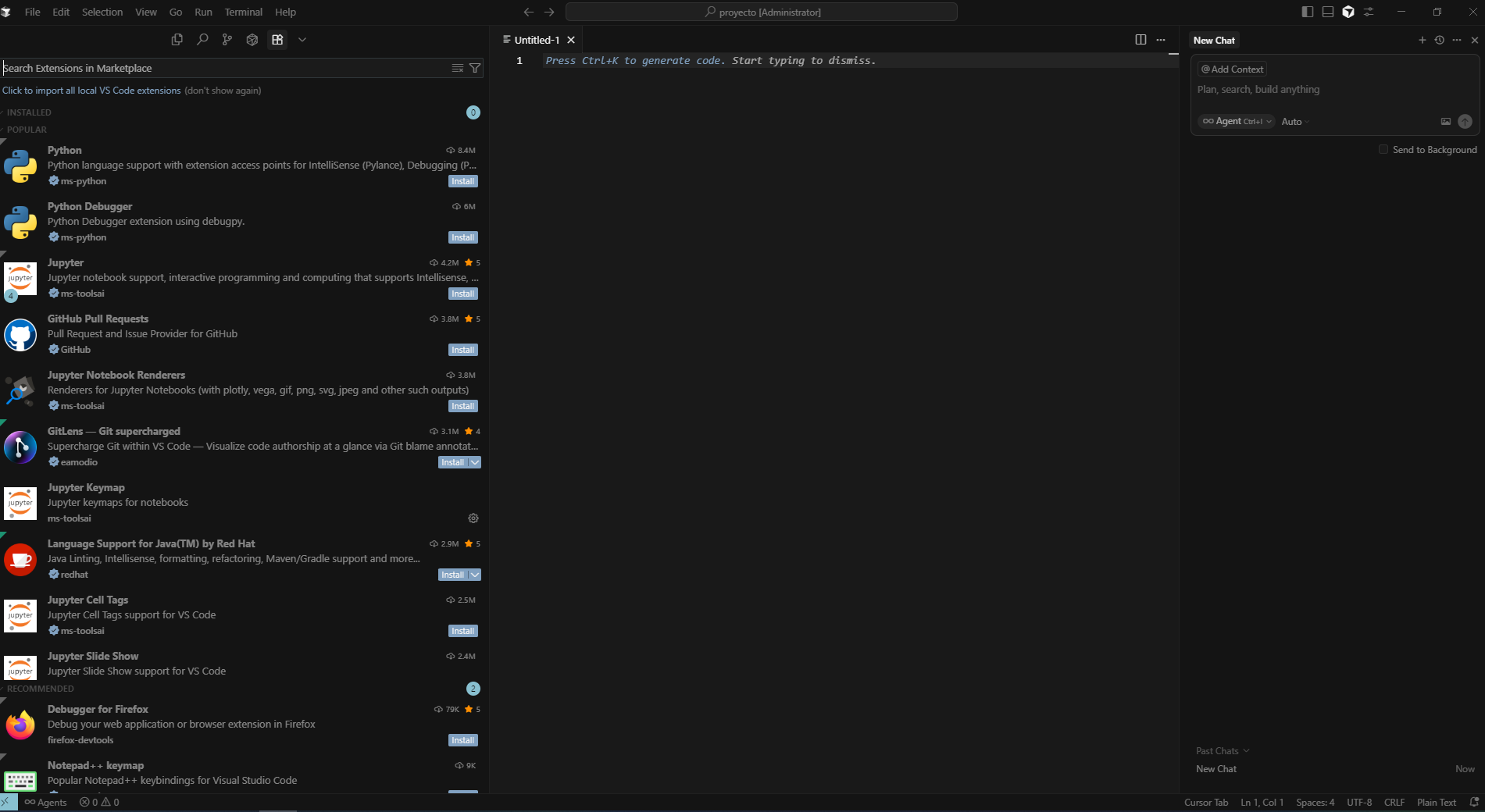
Task: Install the Python Debugger extension
Action: 463,237
